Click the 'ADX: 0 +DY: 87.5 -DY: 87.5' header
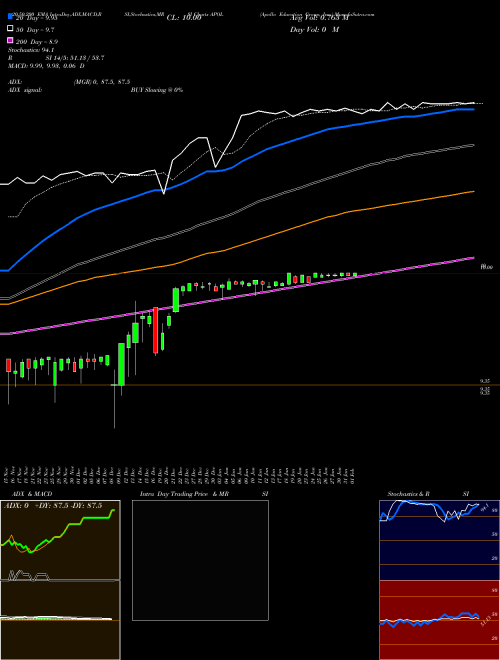This screenshot has height=660, width=500. click(53, 506)
